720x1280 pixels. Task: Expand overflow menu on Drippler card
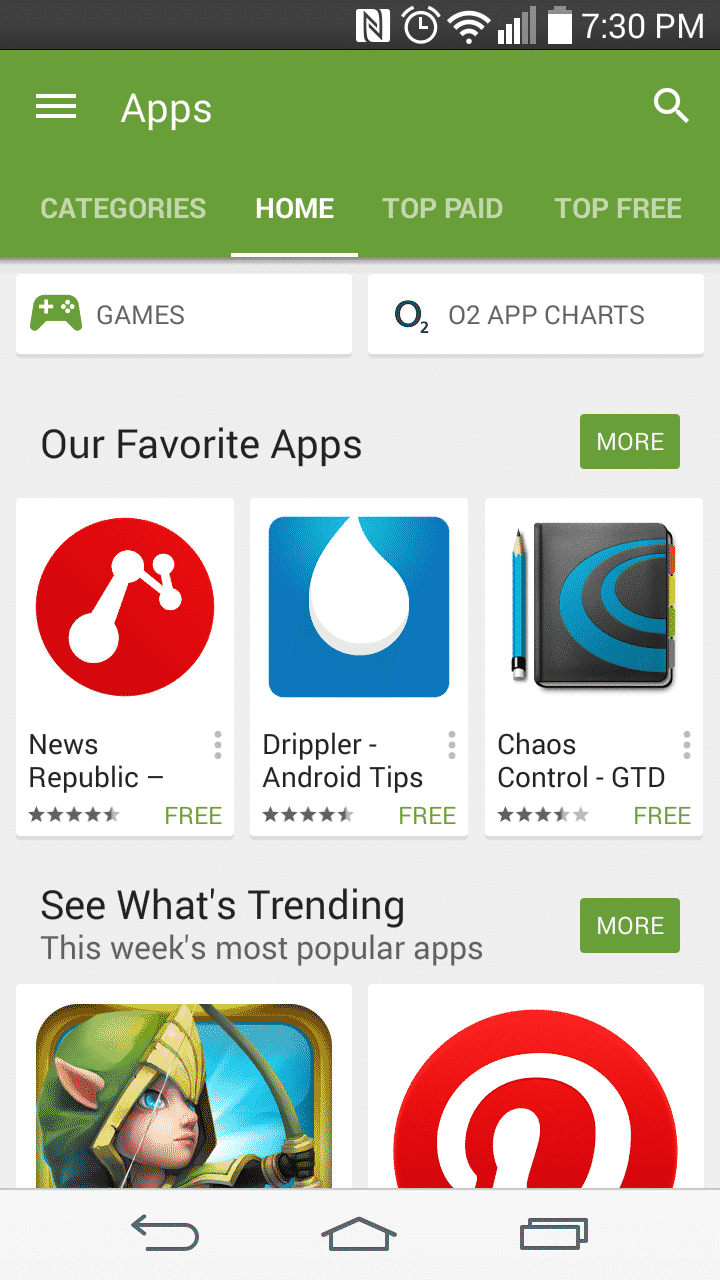click(x=451, y=745)
